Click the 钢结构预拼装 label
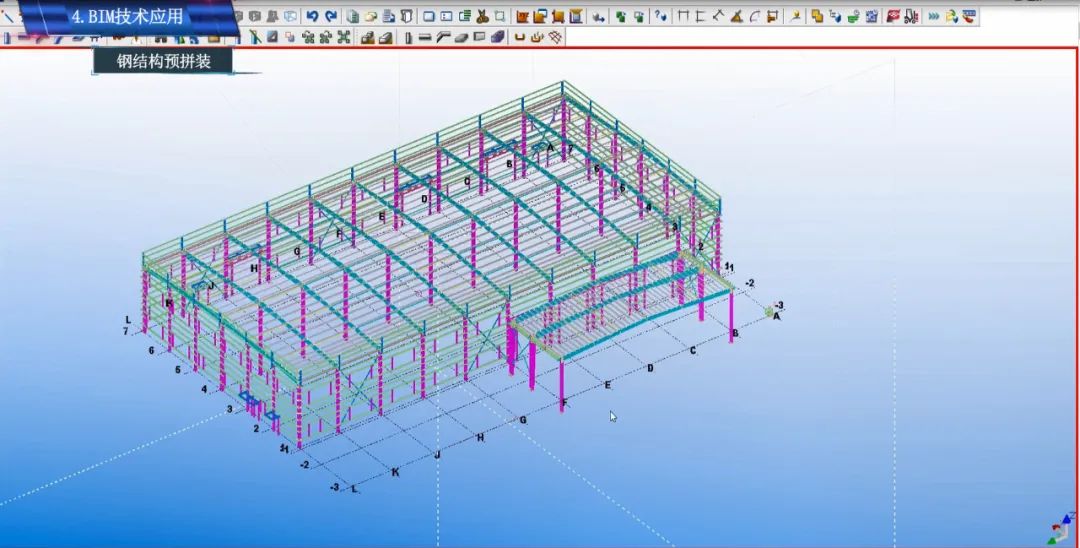This screenshot has width=1080, height=548. pos(161,61)
